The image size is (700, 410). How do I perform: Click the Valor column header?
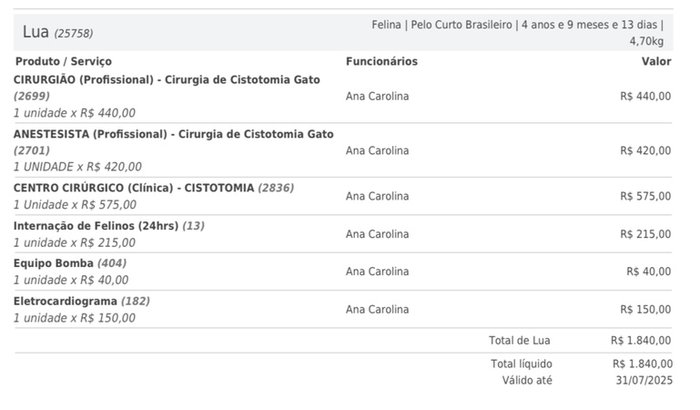tap(656, 61)
